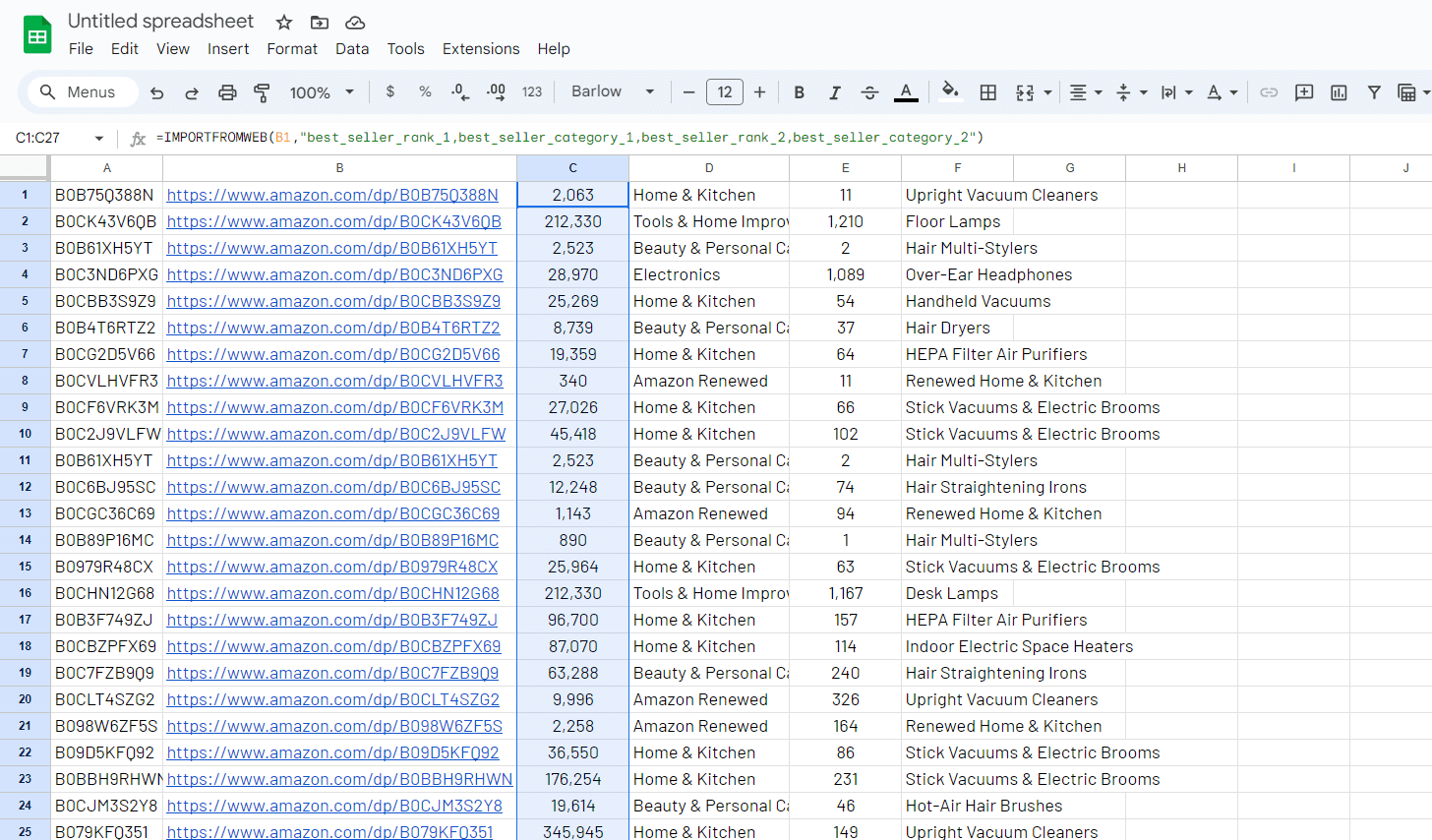This screenshot has width=1432, height=840.
Task: Open the Extensions menu
Action: tap(480, 49)
